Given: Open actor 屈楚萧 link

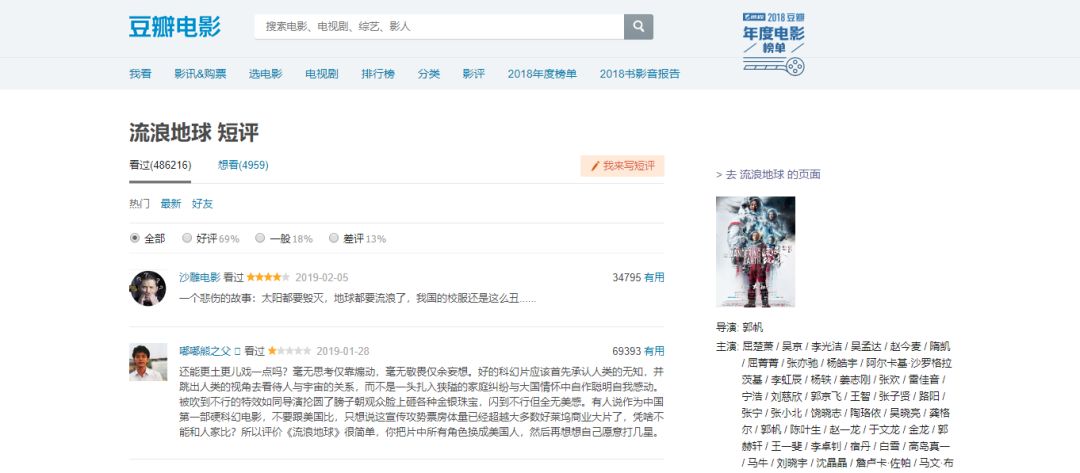Looking at the screenshot, I should click(x=758, y=346).
